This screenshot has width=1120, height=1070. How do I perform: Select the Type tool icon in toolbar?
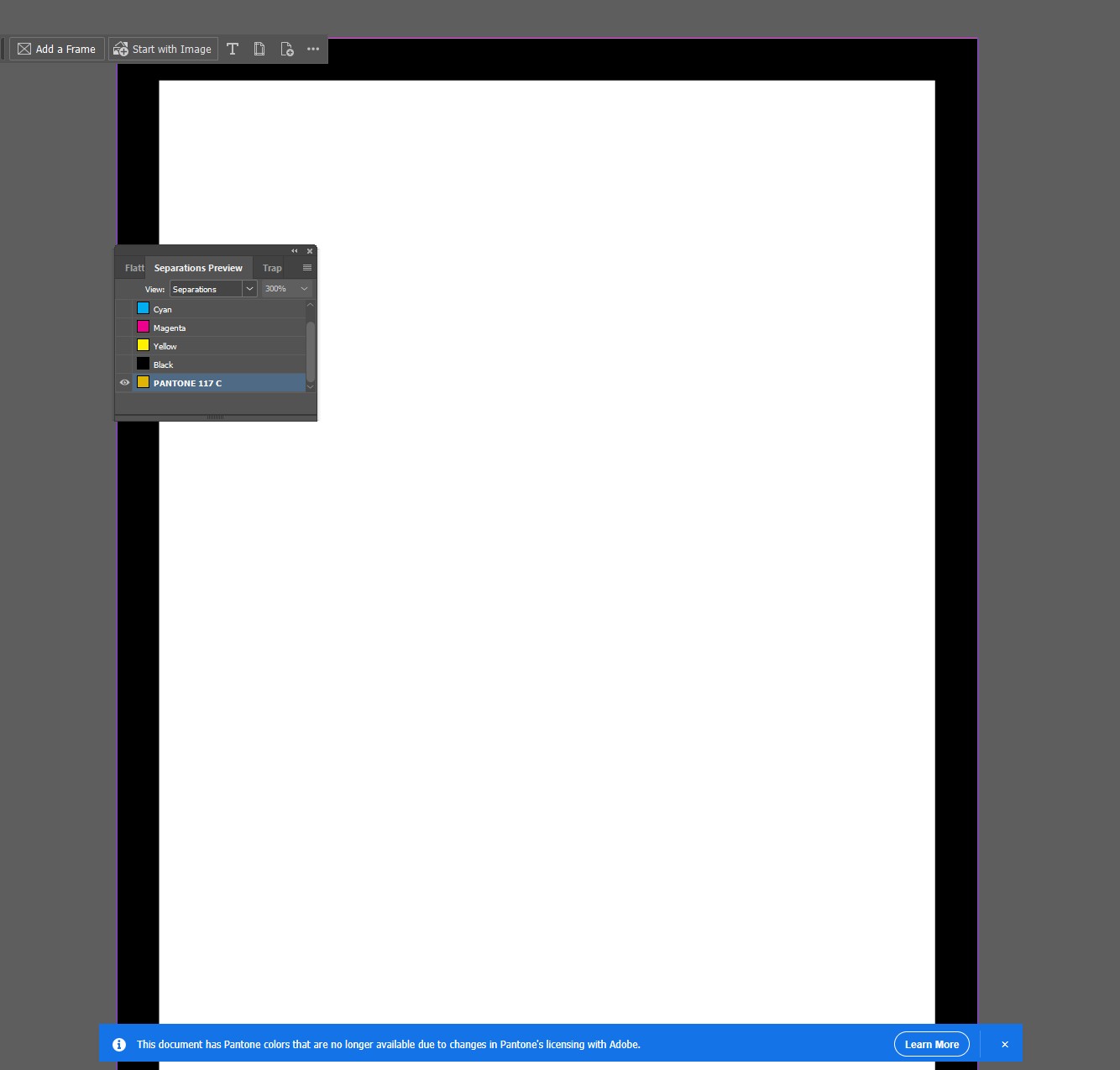click(233, 49)
